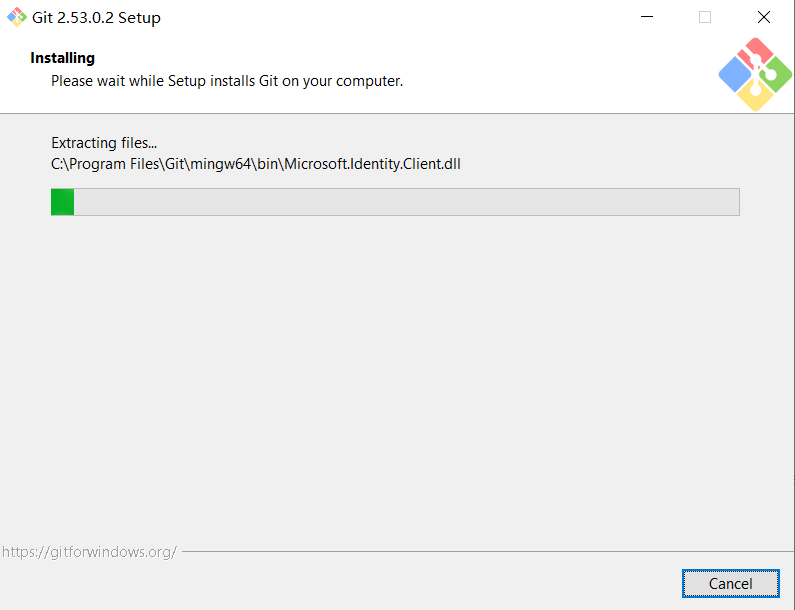Screen dimensions: 795x610
Task: Click the disabled maximize button
Action: click(x=705, y=17)
